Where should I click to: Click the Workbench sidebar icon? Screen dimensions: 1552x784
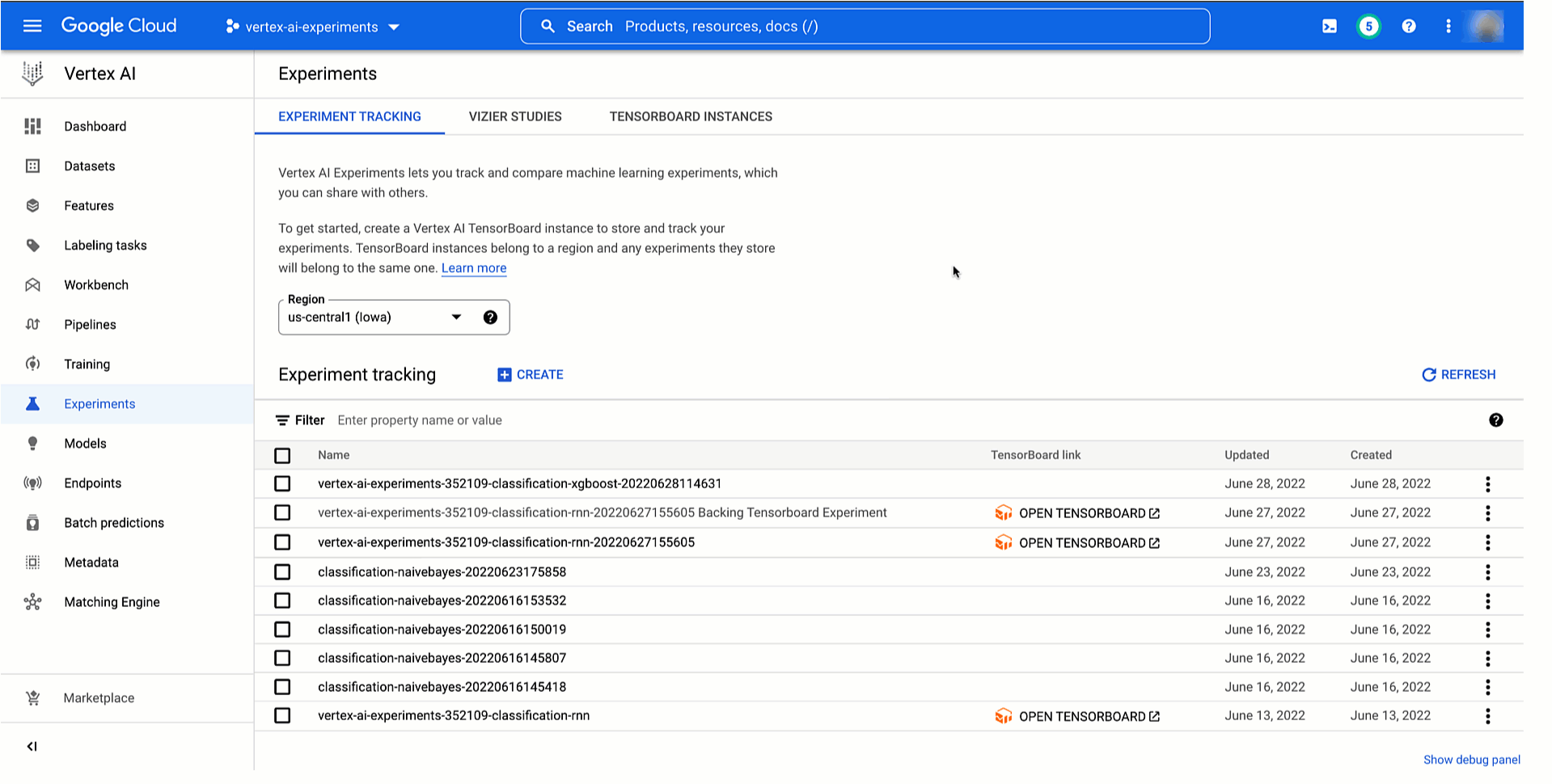click(32, 285)
